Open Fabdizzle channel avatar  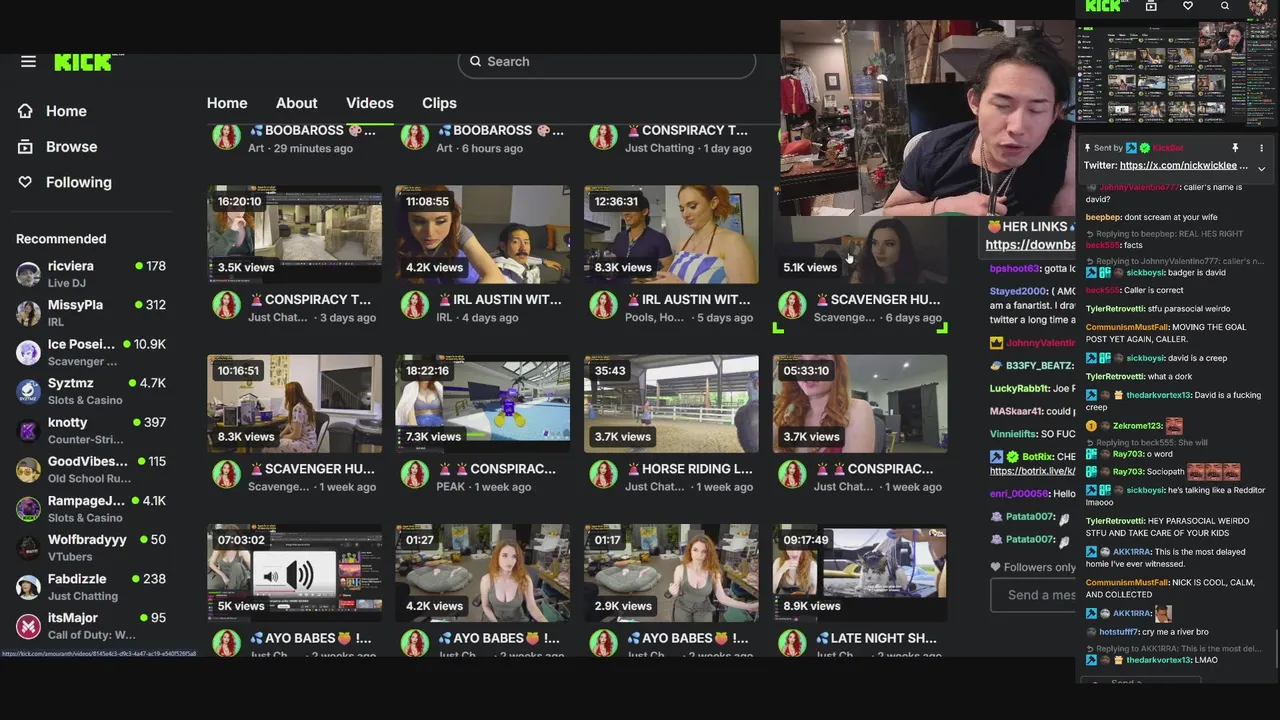tap(29, 587)
